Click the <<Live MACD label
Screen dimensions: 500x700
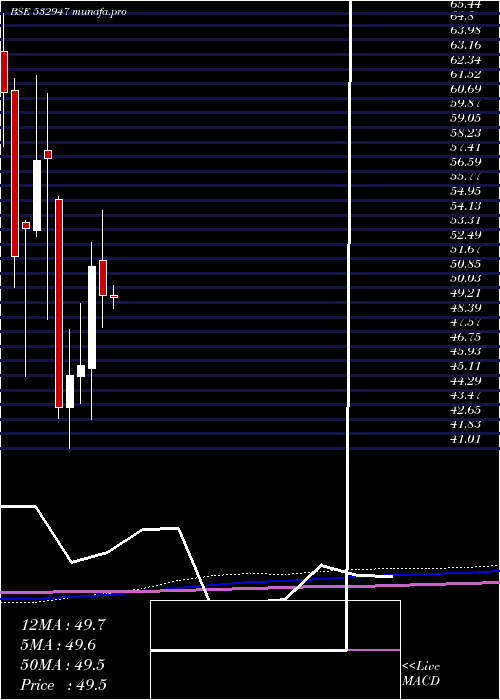pos(421,673)
